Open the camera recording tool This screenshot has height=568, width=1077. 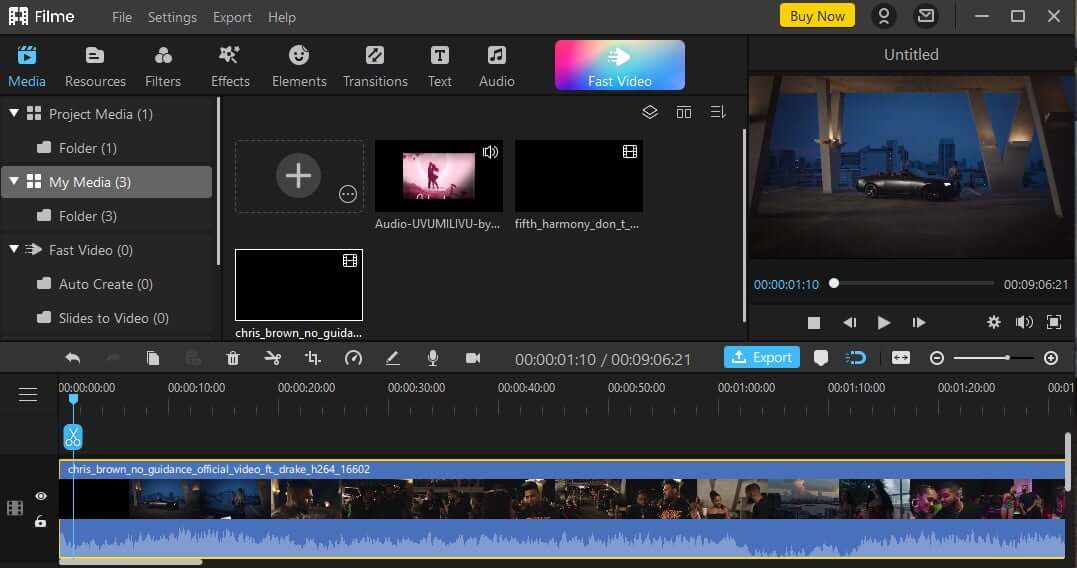pos(473,358)
